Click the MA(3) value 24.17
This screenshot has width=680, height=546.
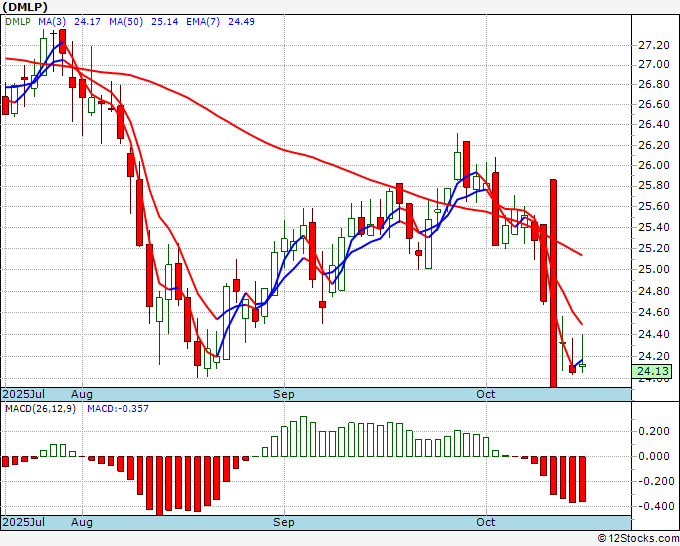(x=87, y=21)
